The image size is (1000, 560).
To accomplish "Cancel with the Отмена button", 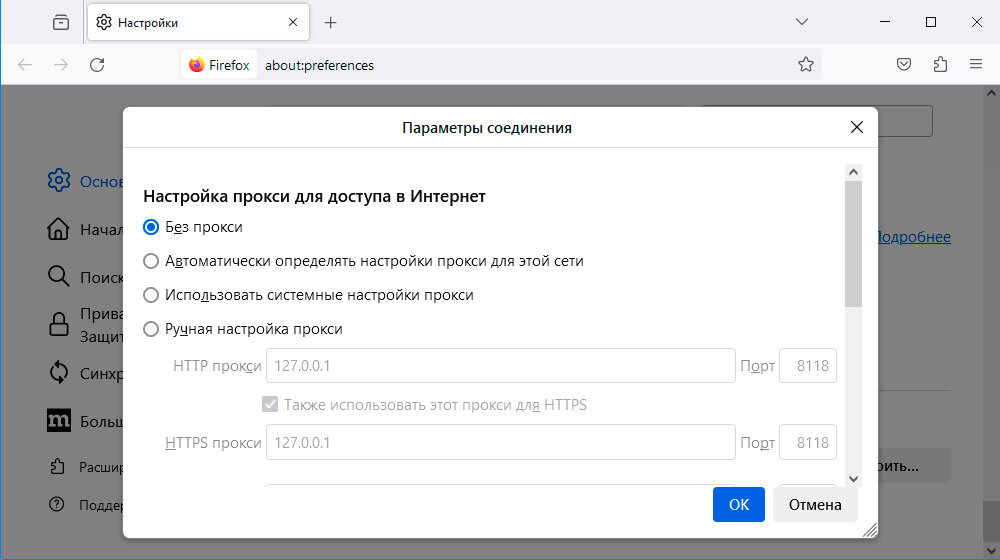I will [x=815, y=505].
